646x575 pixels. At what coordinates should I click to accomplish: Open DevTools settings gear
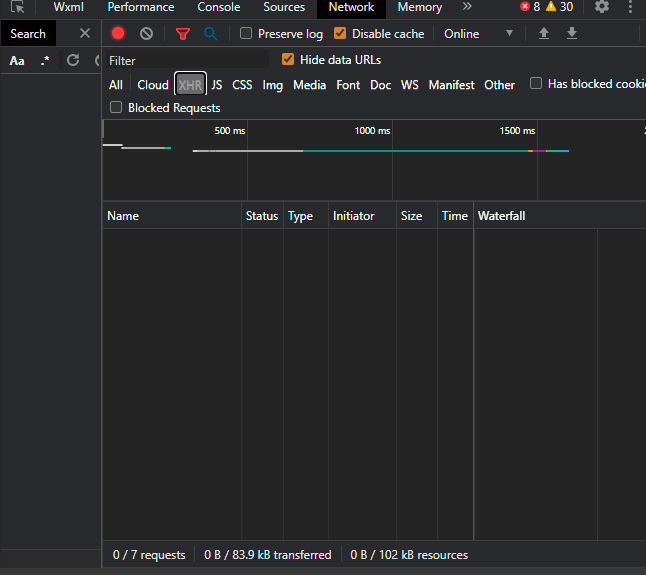(602, 7)
